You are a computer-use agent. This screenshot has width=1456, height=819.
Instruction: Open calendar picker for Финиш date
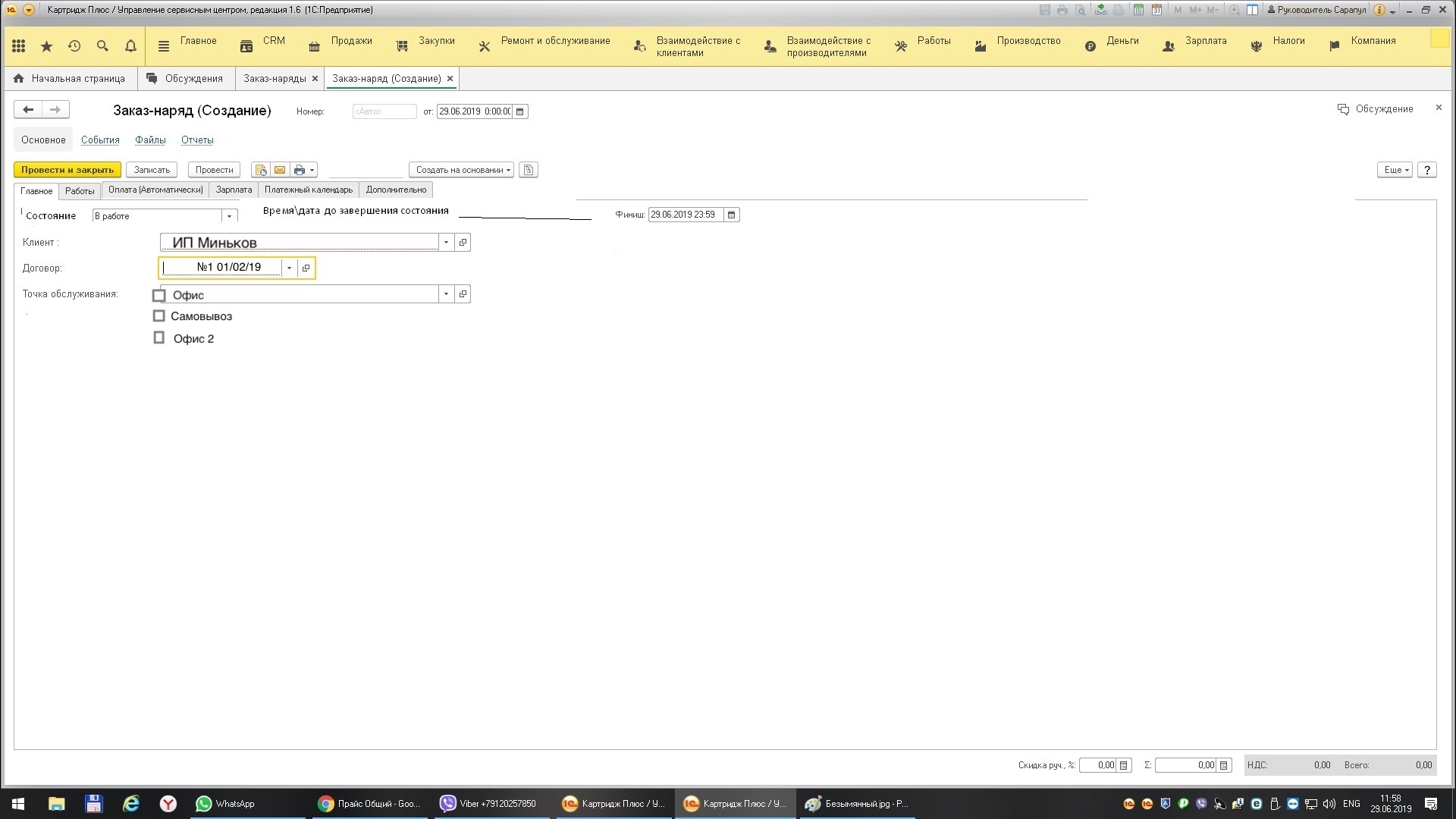click(731, 215)
